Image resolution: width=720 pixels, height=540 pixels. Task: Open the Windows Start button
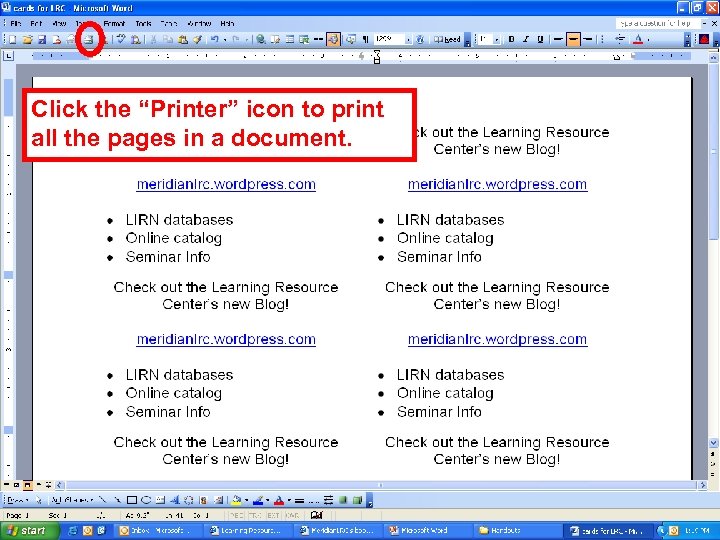click(x=29, y=531)
